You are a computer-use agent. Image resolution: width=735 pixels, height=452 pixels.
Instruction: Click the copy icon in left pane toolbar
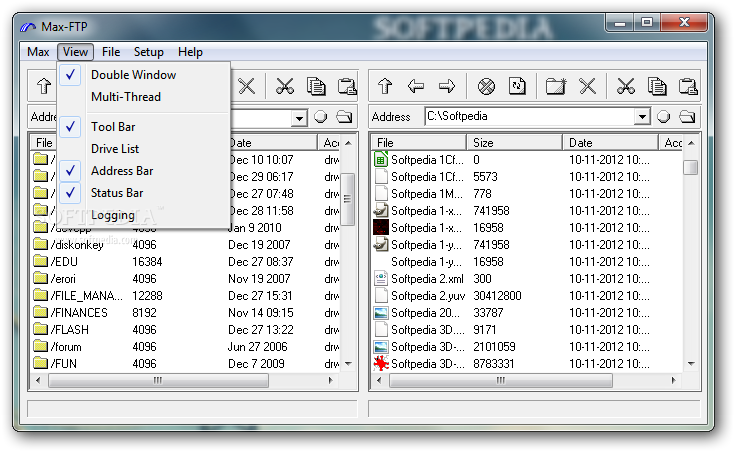point(316,86)
